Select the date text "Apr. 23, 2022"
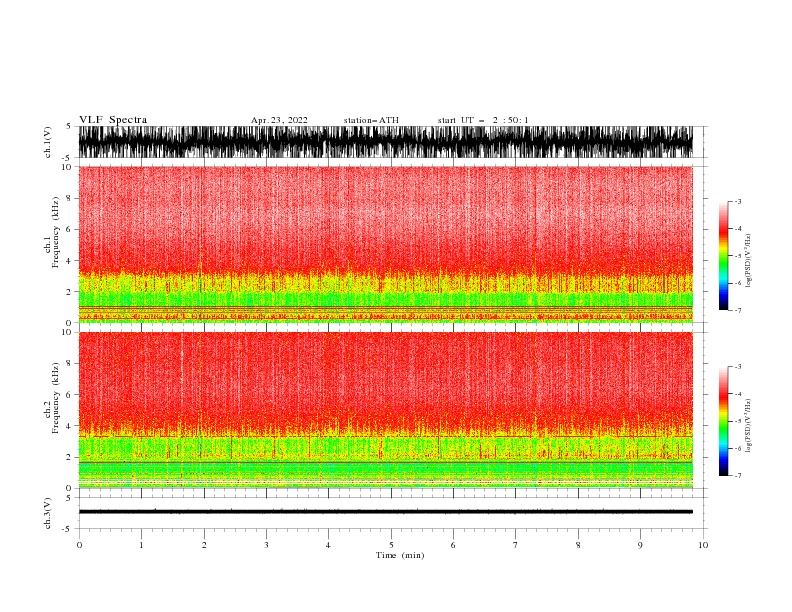The height and width of the screenshot is (612, 792). tap(279, 120)
